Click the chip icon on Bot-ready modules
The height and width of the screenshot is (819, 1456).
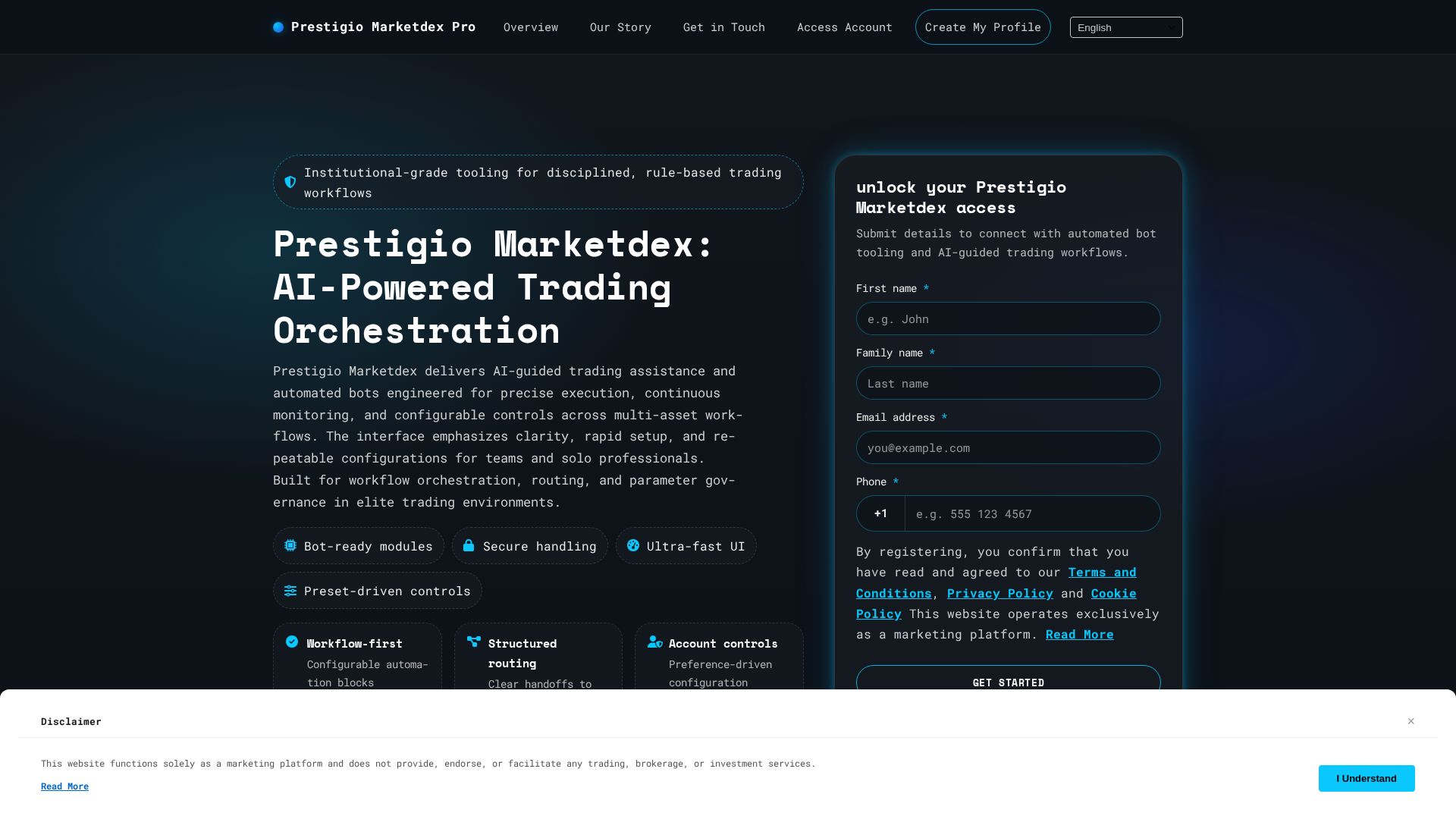pos(290,545)
